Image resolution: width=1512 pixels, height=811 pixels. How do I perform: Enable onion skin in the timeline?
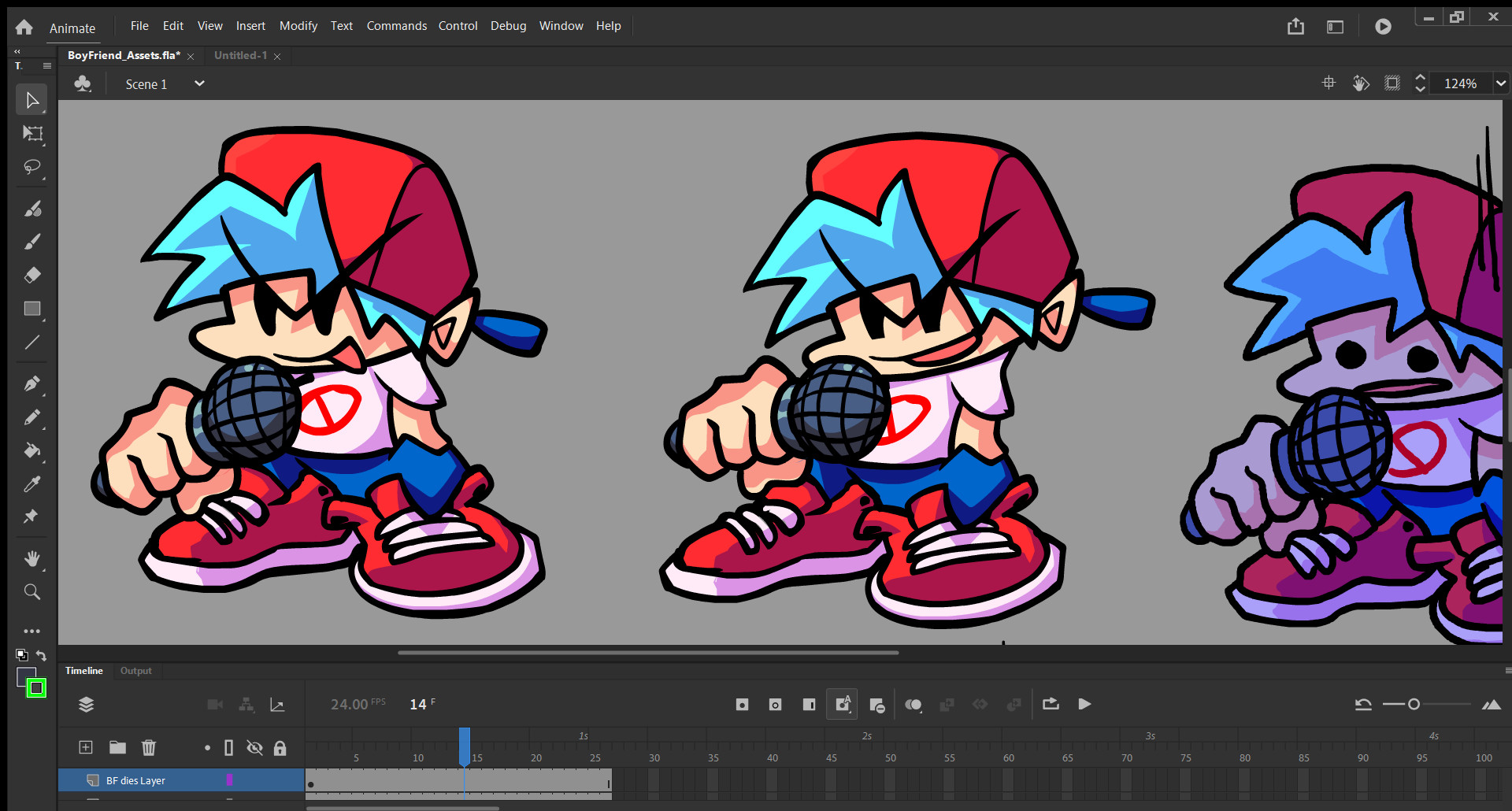point(913,704)
